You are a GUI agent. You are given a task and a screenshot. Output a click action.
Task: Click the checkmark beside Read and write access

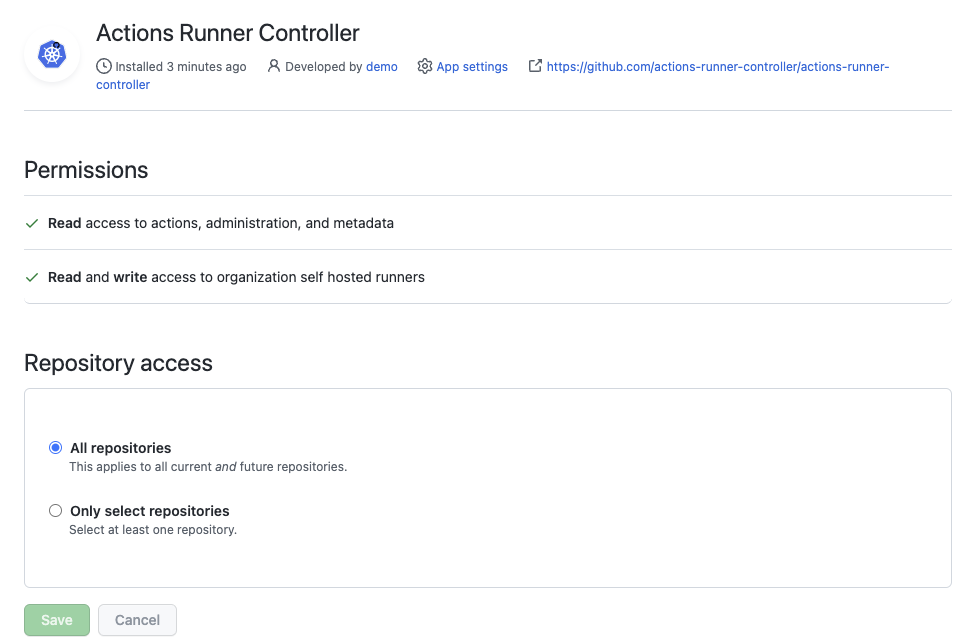pyautogui.click(x=32, y=277)
